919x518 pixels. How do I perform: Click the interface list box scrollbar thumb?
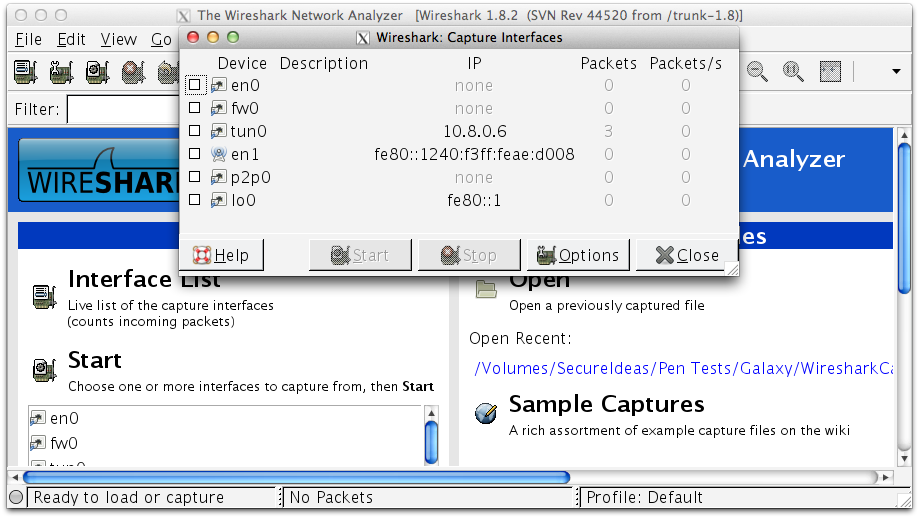click(x=431, y=442)
